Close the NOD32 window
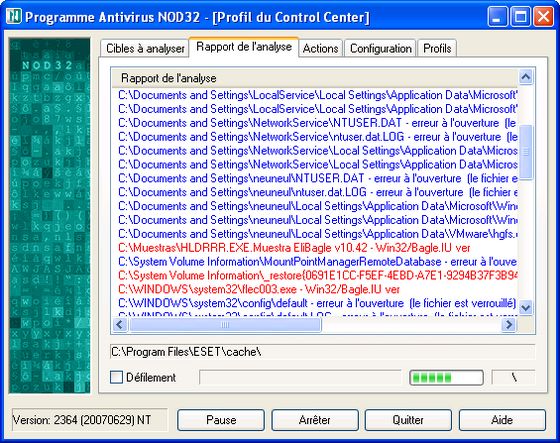The width and height of the screenshot is (560, 443). [x=543, y=16]
